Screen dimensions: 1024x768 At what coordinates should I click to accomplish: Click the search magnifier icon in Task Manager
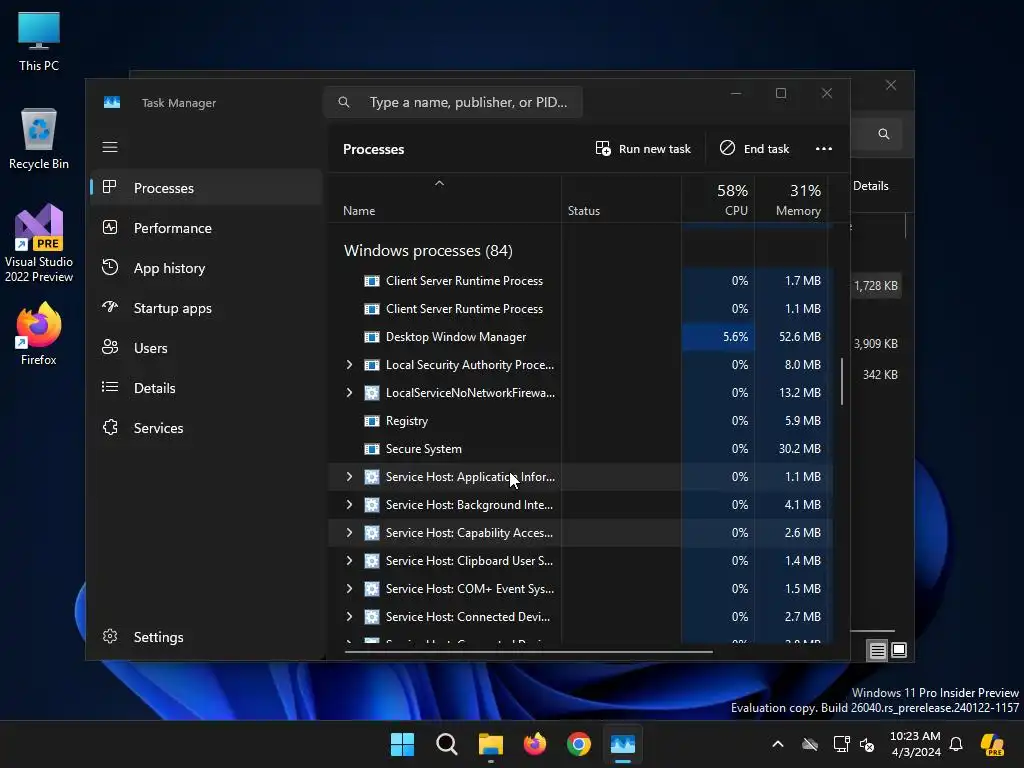tap(344, 102)
